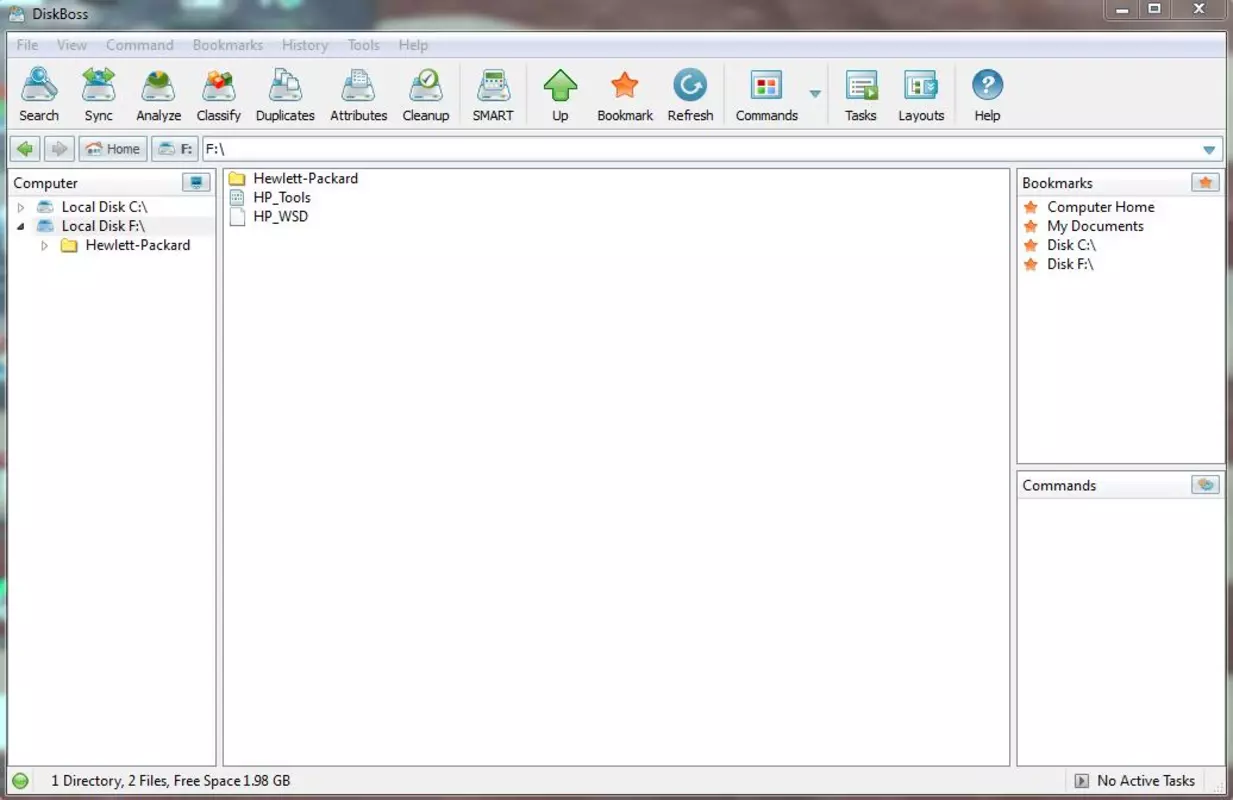Open the Tools menu
The width and height of the screenshot is (1233, 800).
(364, 45)
